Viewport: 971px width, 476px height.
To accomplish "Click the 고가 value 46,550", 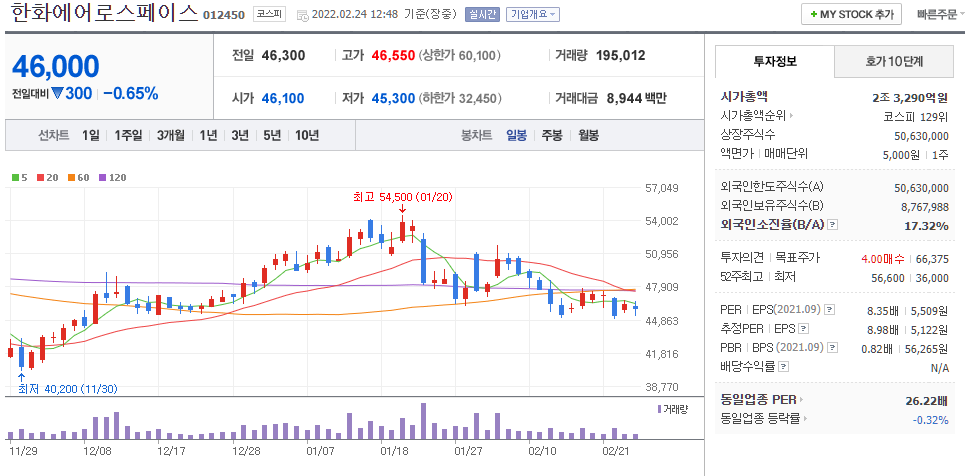I will (x=393, y=56).
